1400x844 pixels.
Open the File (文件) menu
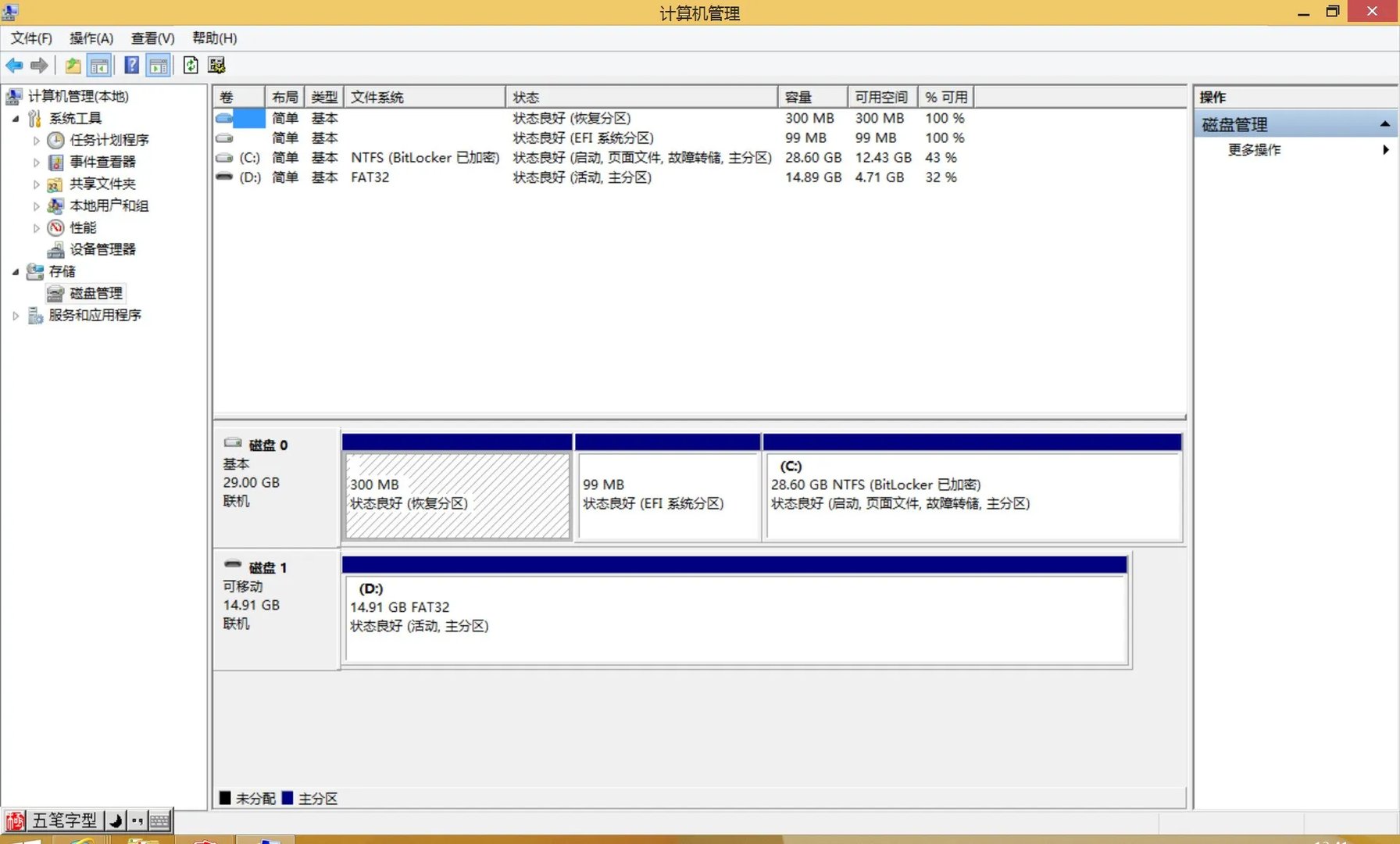(31, 38)
